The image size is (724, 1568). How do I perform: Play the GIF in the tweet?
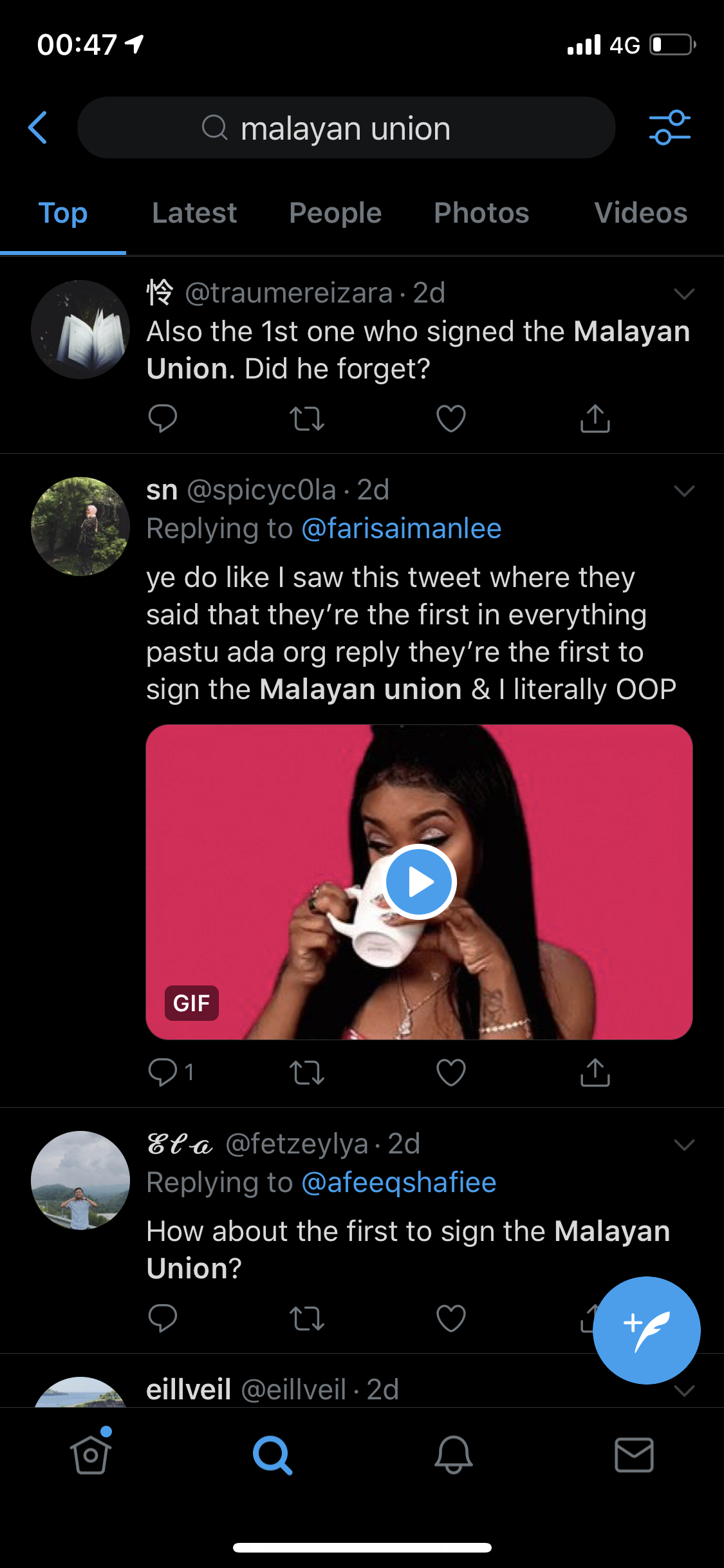(x=420, y=882)
